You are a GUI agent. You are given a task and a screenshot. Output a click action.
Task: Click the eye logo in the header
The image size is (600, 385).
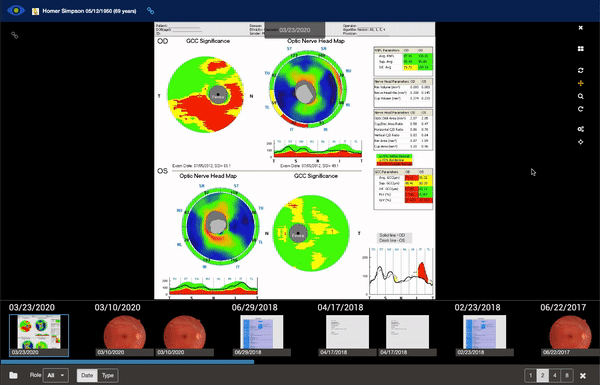click(x=16, y=10)
